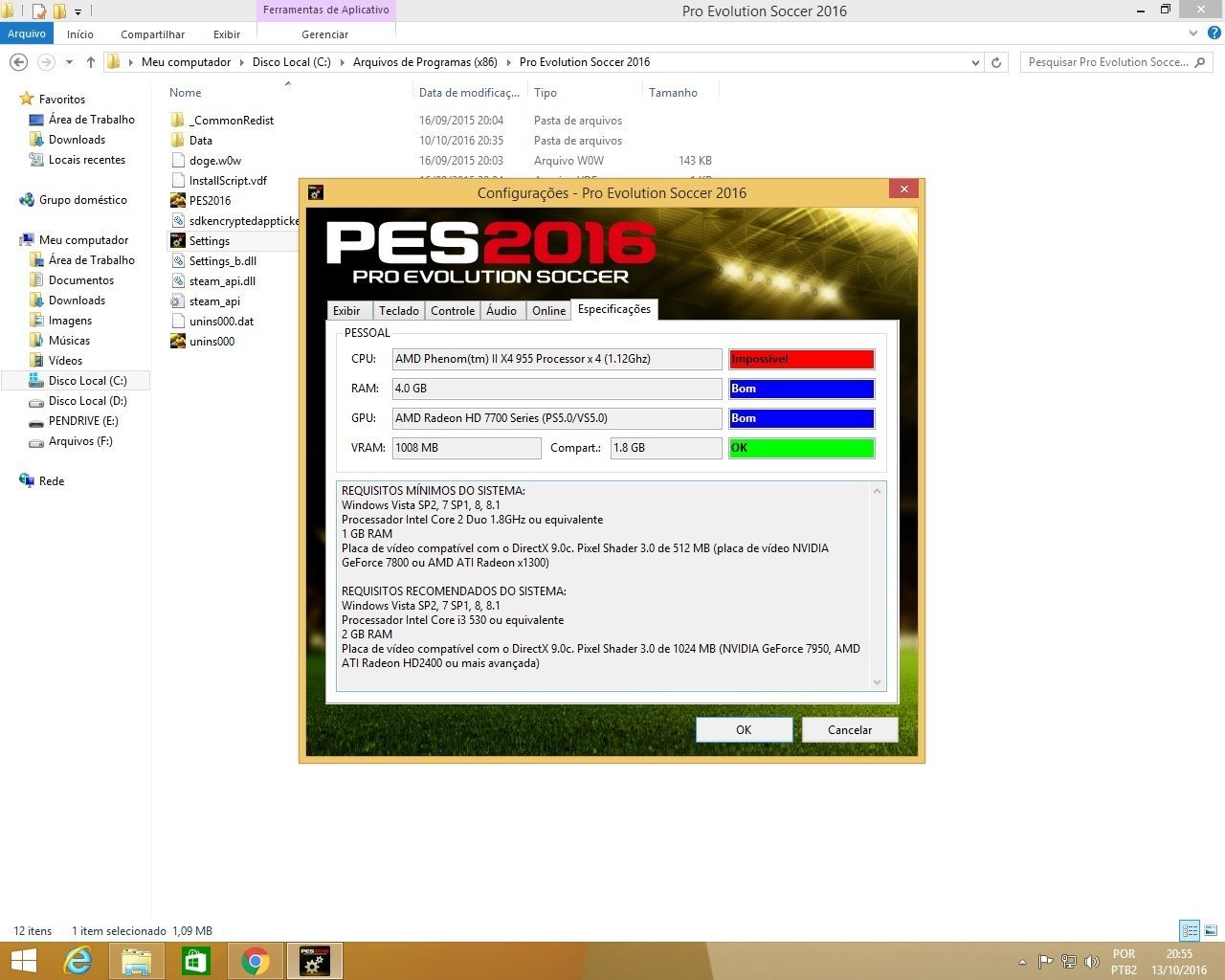Open the Gerenciar ribbon tab

tap(325, 34)
